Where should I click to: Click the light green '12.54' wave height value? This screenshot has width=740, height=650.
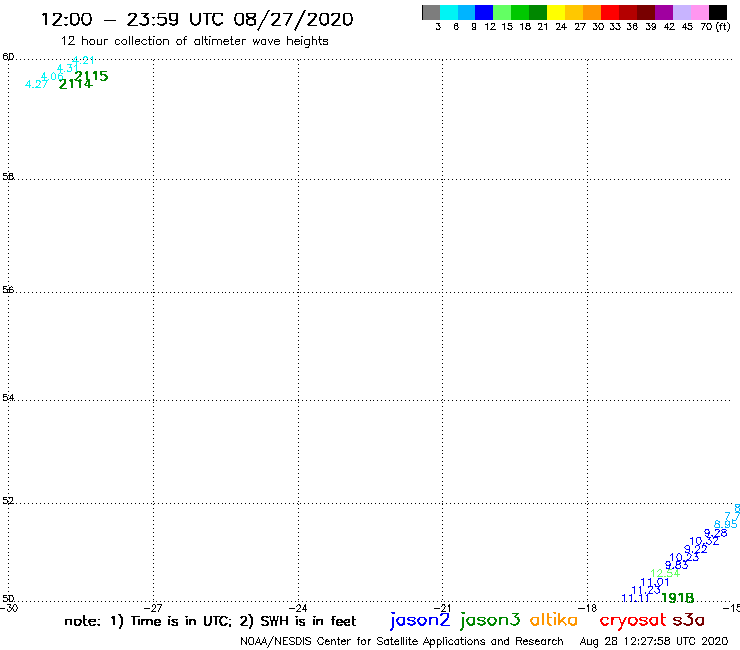click(665, 574)
